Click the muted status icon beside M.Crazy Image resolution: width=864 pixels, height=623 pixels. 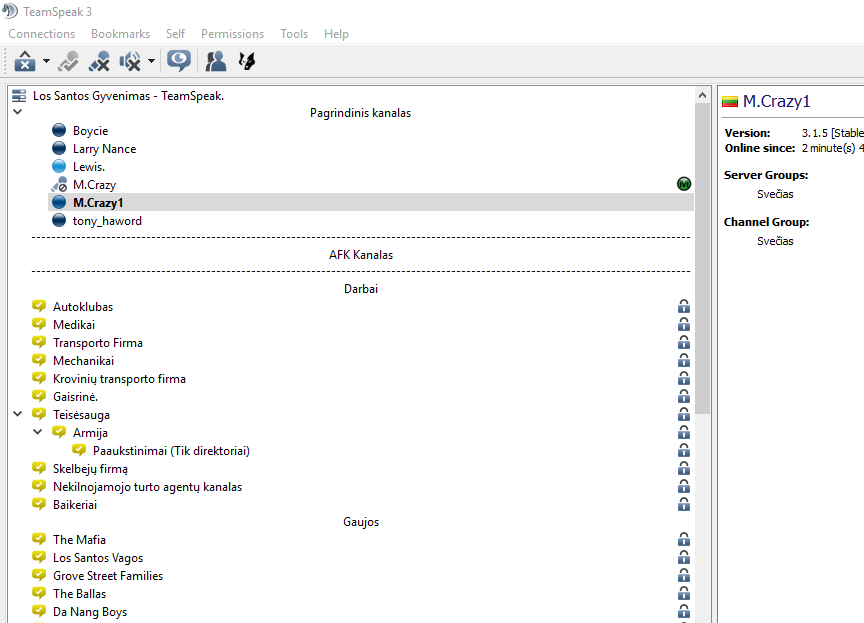(x=59, y=185)
